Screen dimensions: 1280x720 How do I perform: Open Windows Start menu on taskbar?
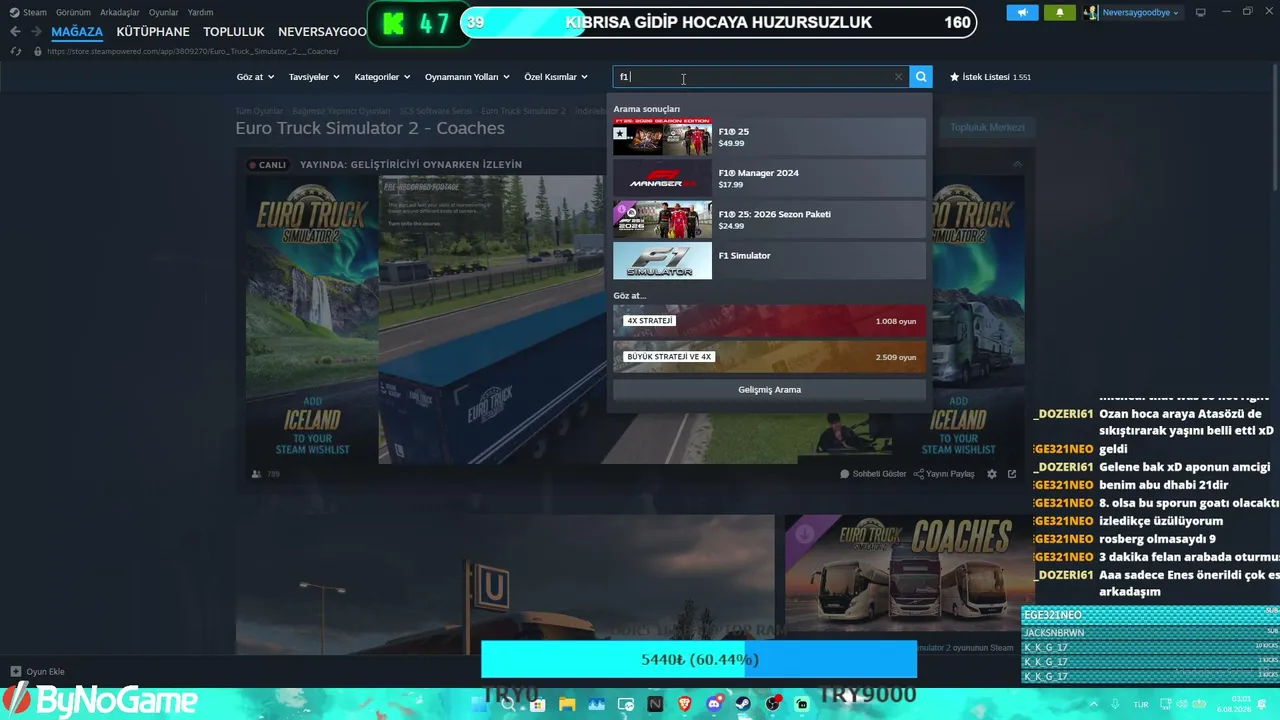point(478,704)
